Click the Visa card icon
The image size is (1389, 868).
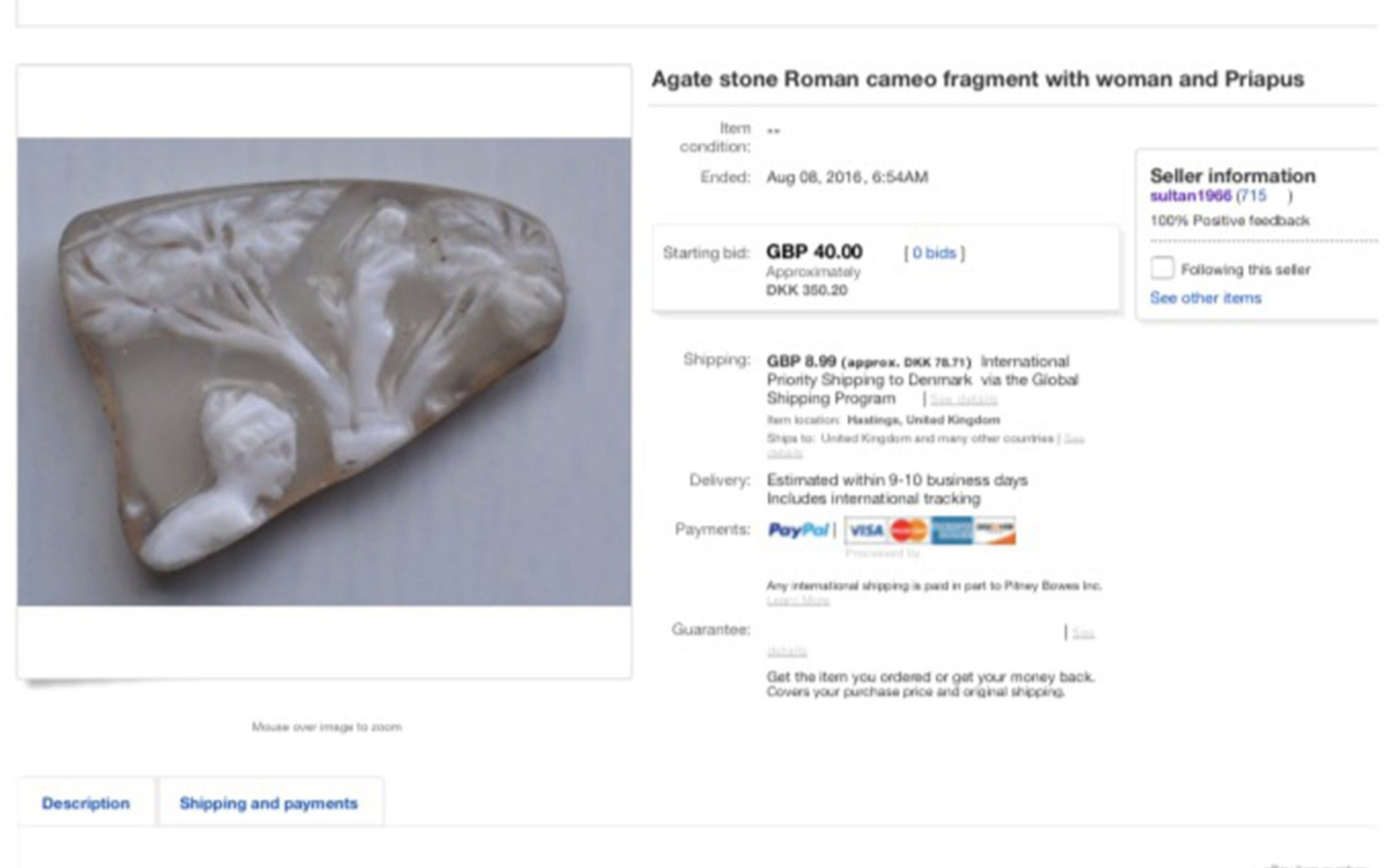tap(866, 531)
